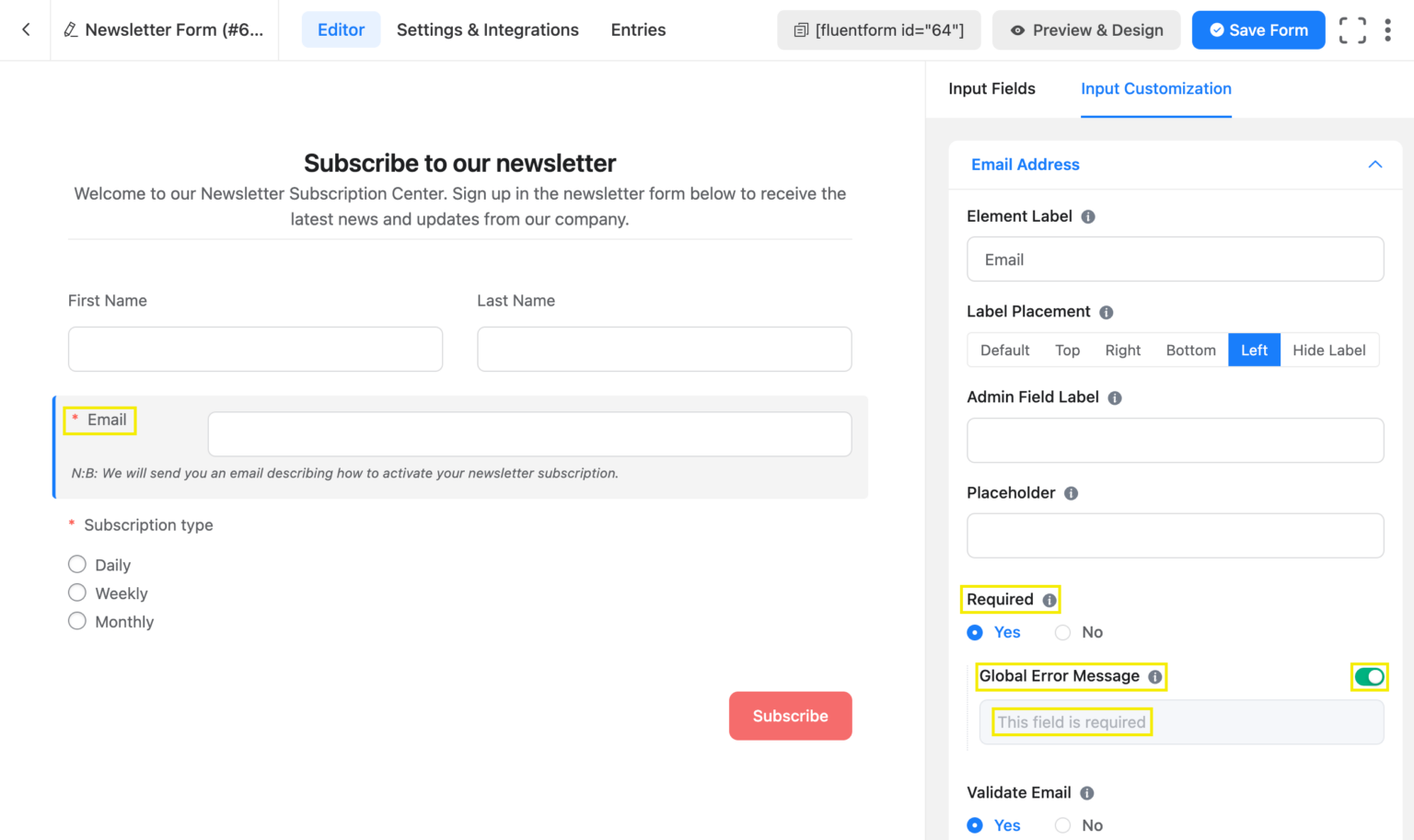Screen dimensions: 1414x840
Task: Open the Entries tab
Action: coord(637,29)
